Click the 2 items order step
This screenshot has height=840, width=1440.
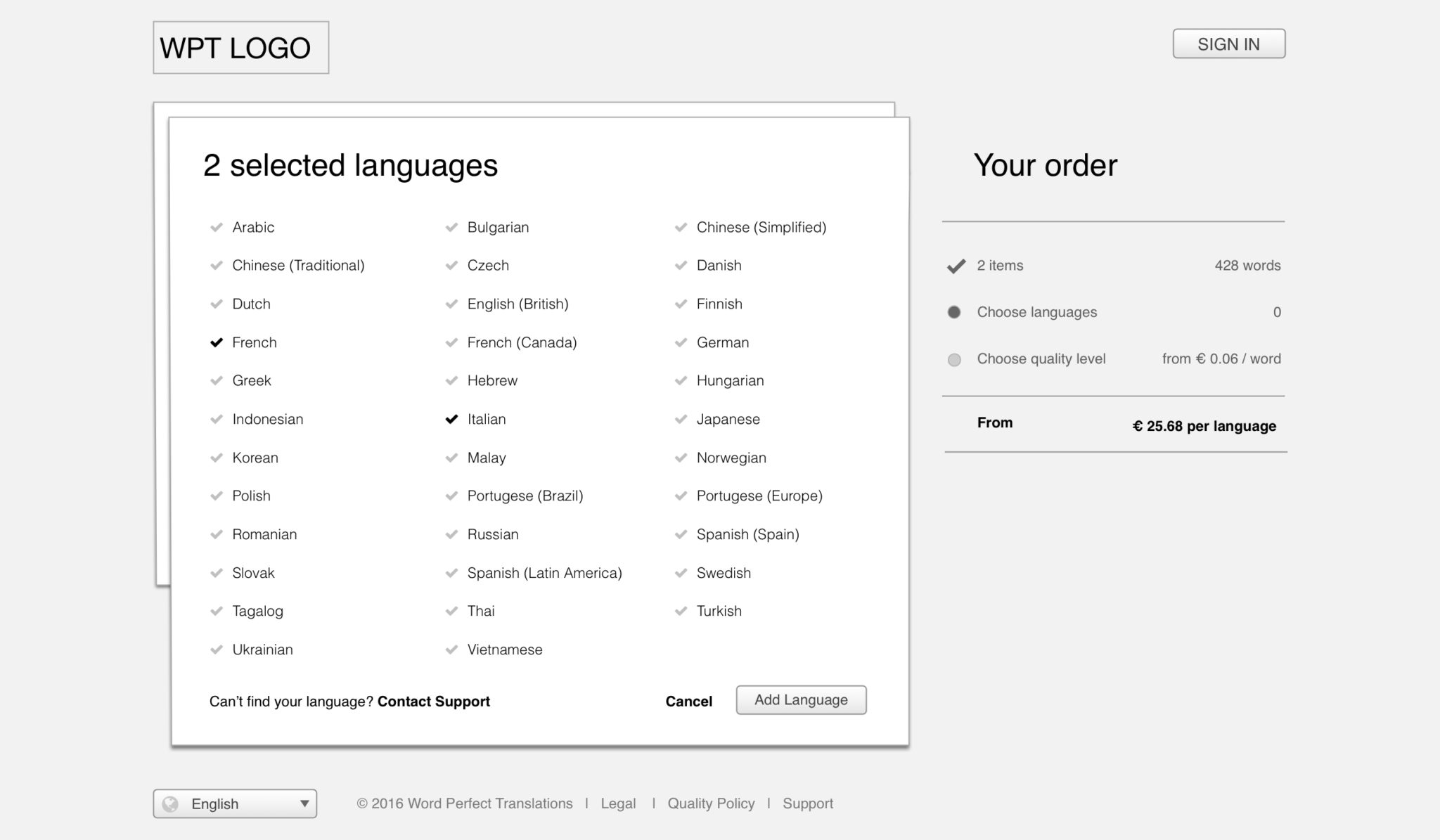click(1114, 266)
